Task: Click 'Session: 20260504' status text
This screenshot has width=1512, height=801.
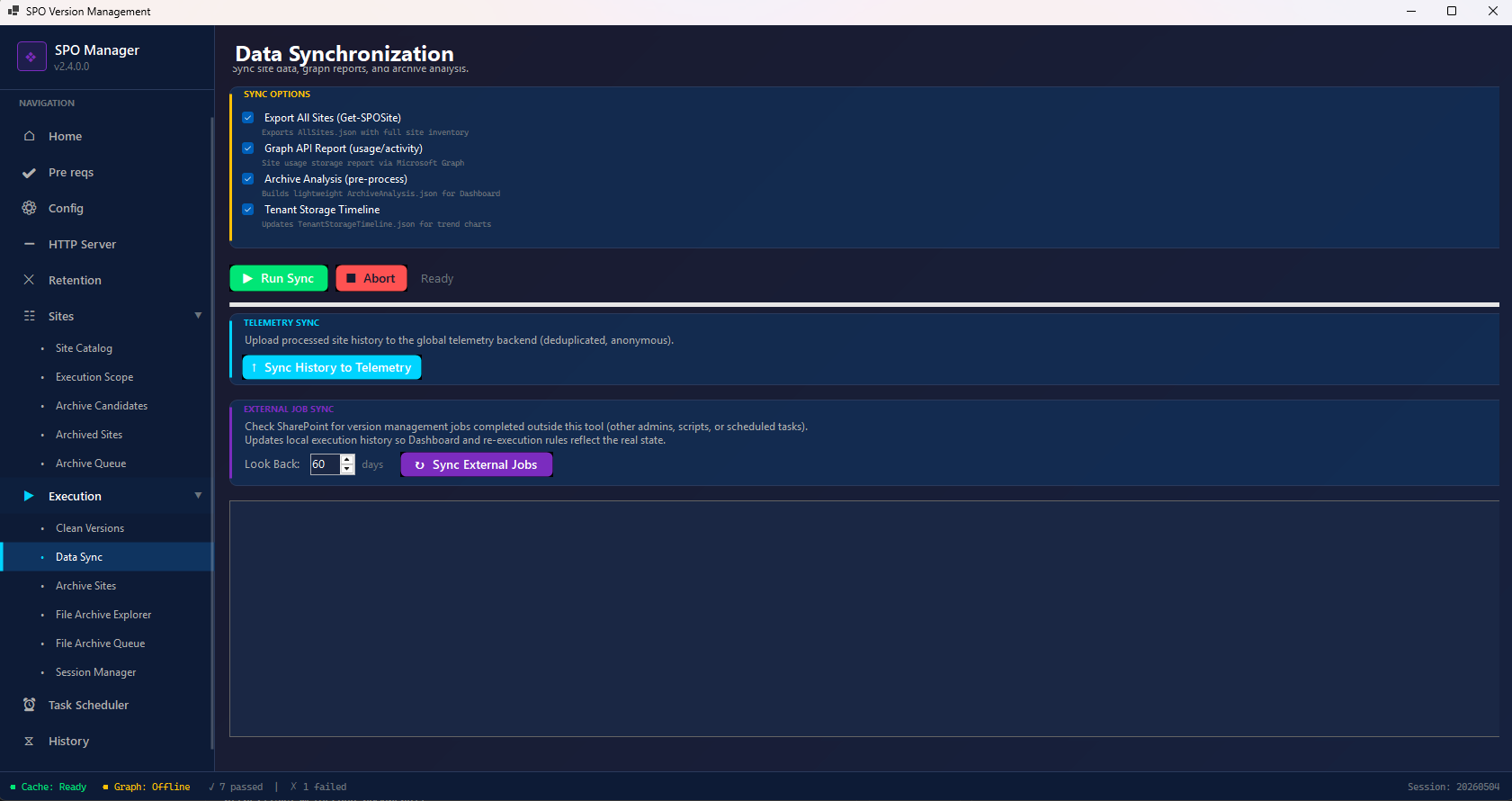Action: [1454, 787]
